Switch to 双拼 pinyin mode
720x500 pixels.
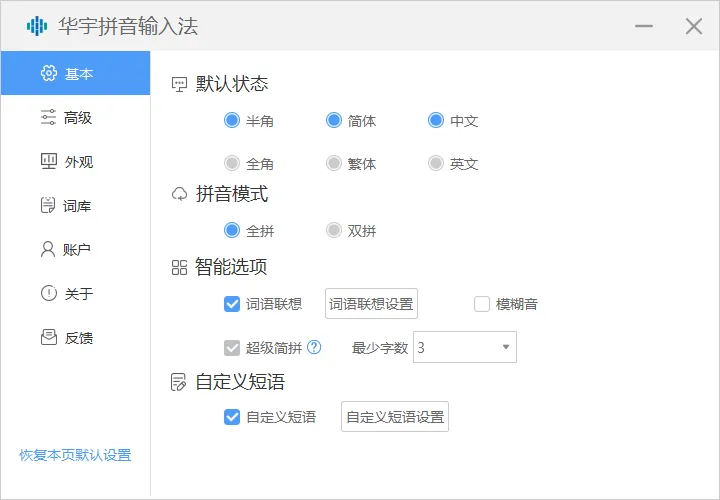point(334,230)
